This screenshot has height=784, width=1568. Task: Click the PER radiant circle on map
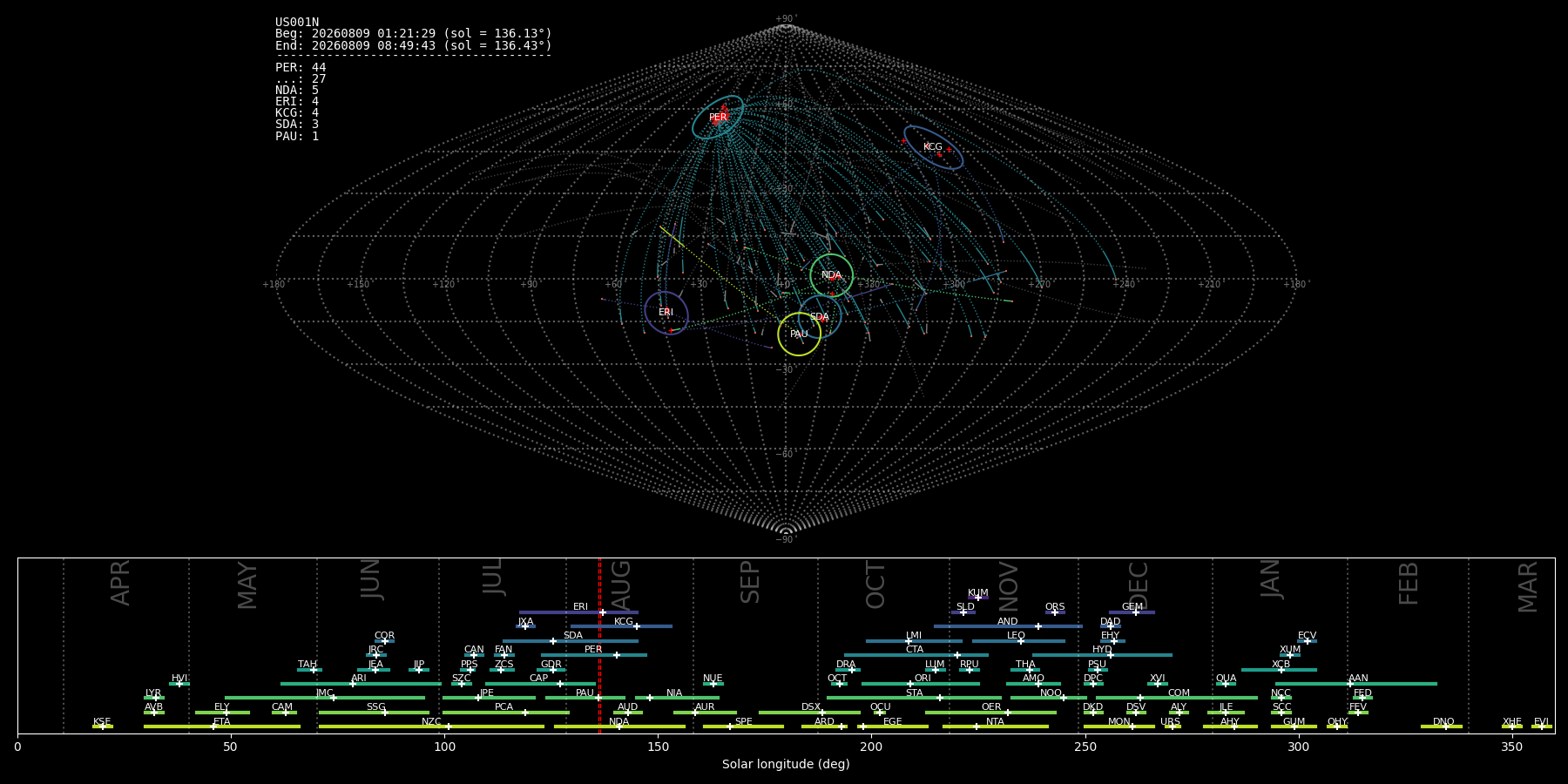718,117
